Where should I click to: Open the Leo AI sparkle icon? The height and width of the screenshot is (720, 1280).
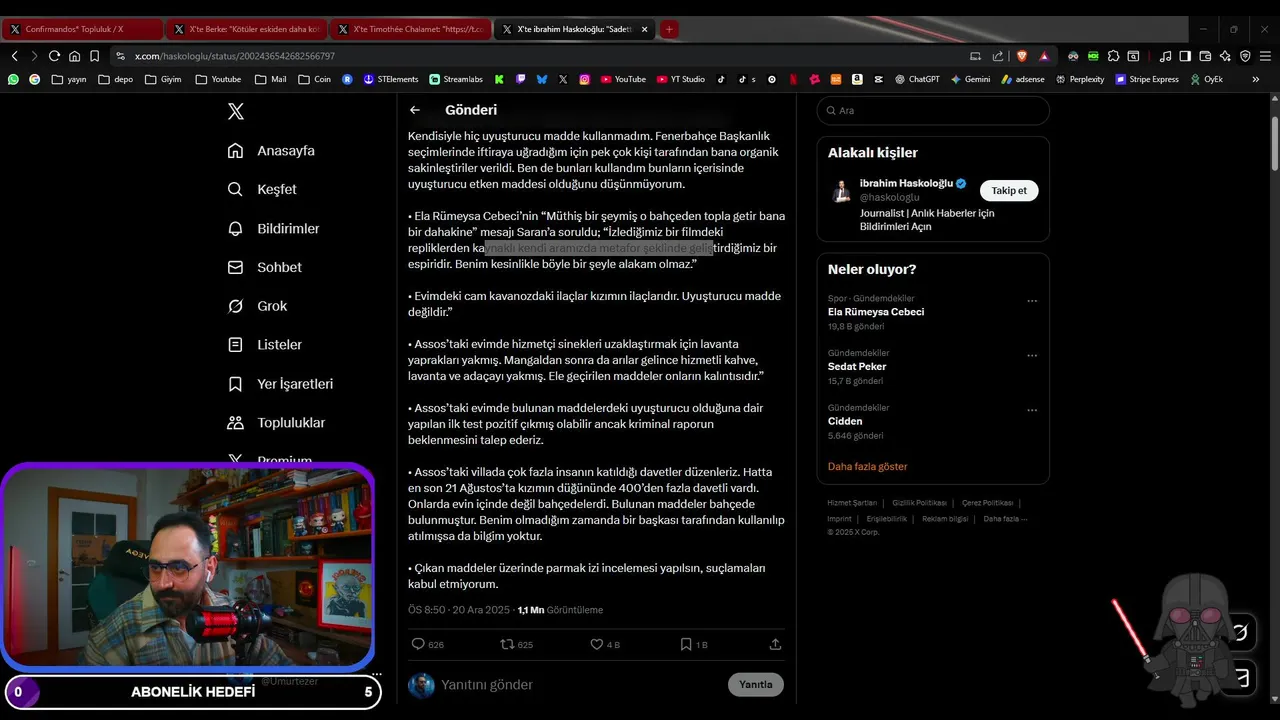click(1225, 56)
